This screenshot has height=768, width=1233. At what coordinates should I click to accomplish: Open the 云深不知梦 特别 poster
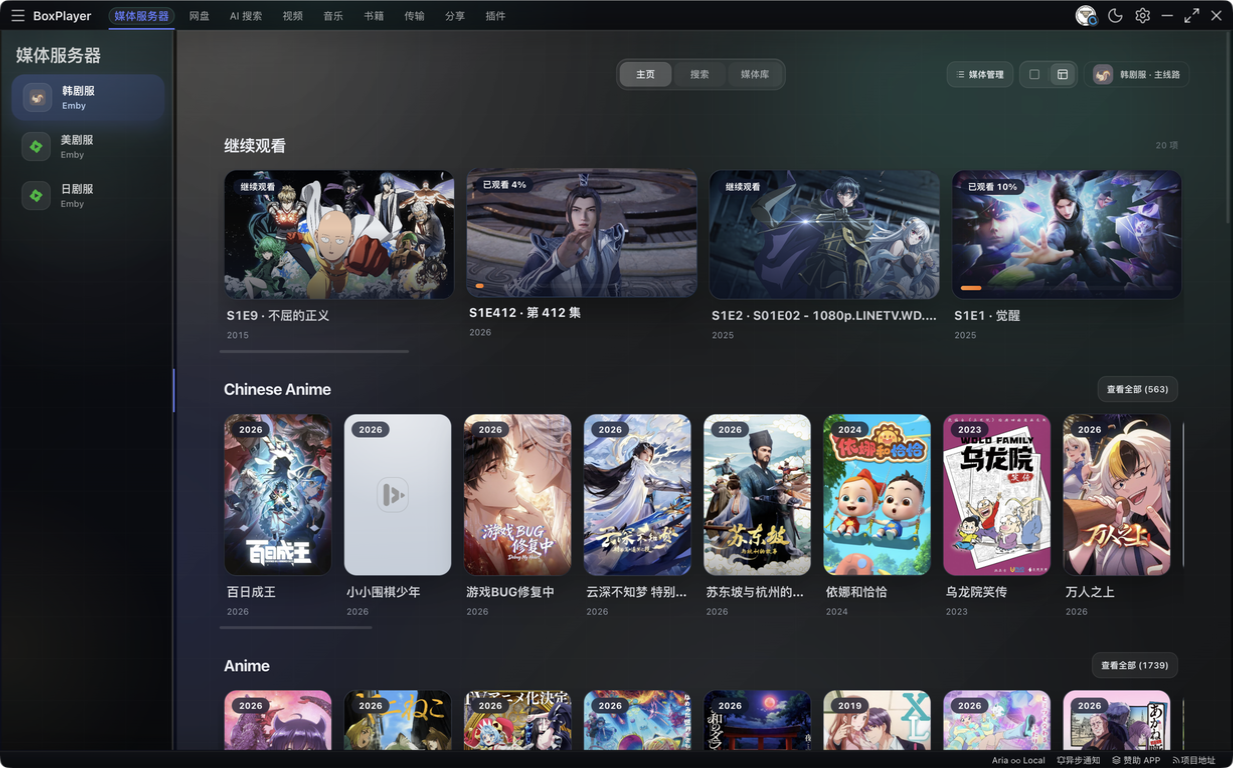[x=638, y=495]
